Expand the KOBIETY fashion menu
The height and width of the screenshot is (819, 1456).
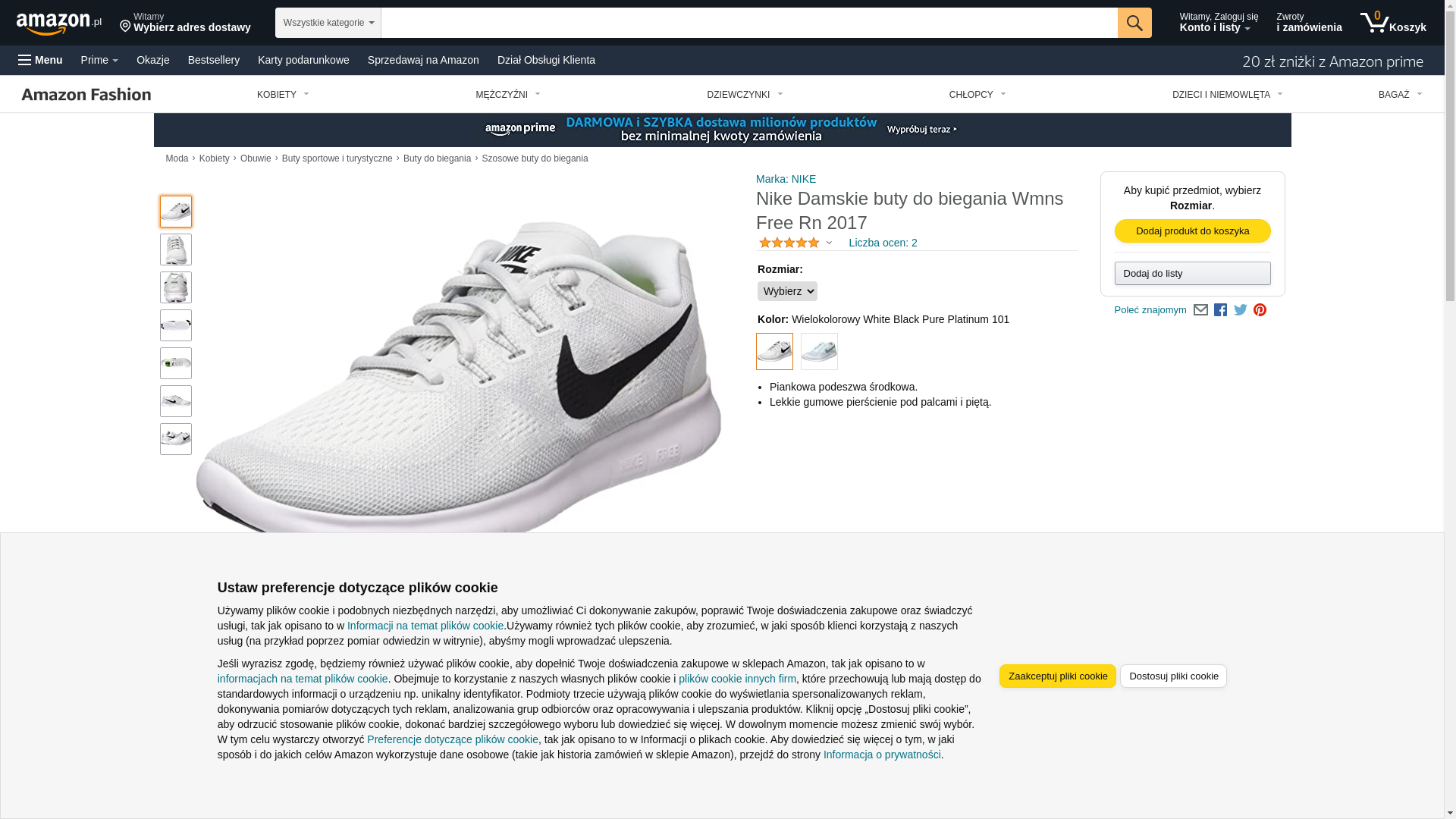283,95
